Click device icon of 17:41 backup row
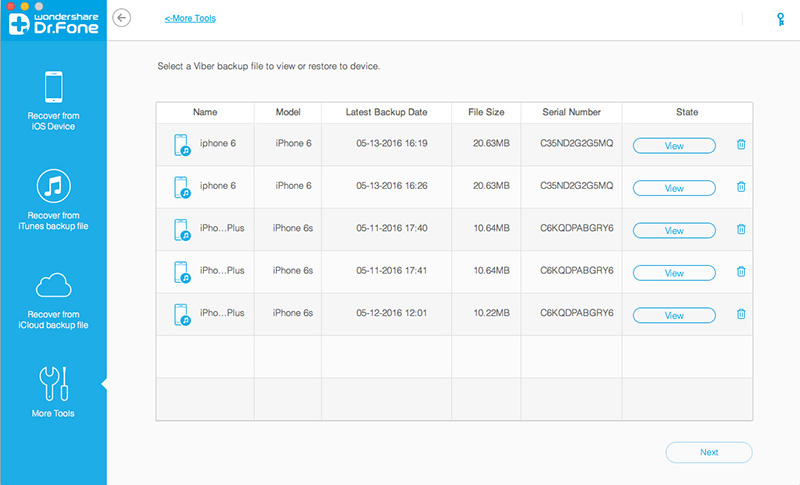800x485 pixels. click(x=182, y=272)
